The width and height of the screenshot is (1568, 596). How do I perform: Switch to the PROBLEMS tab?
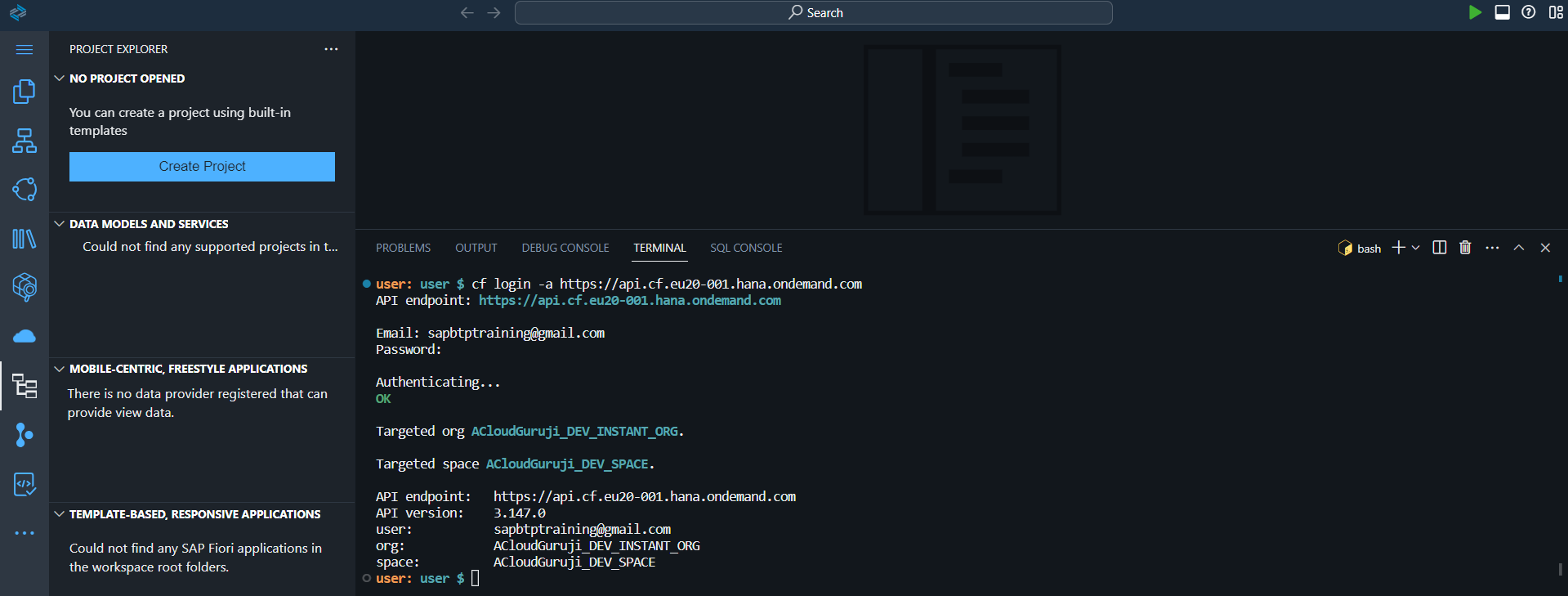pos(403,248)
